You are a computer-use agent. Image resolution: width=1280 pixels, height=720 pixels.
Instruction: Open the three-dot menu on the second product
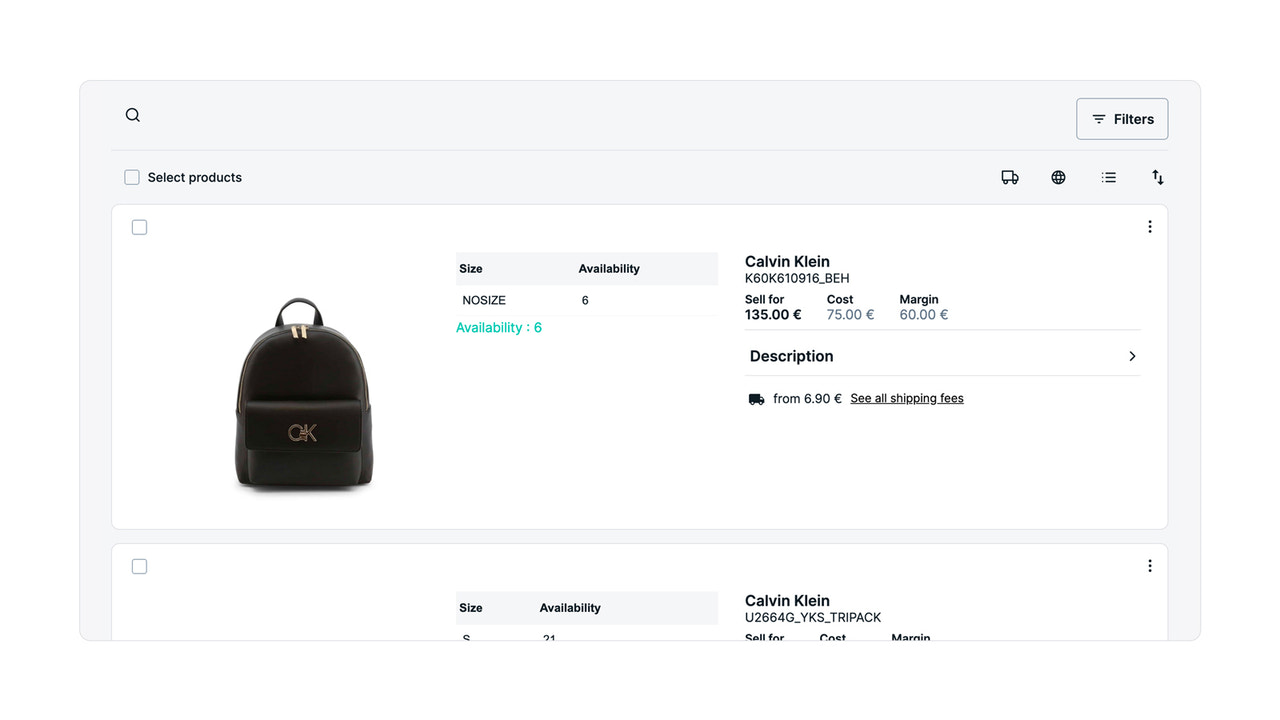point(1149,565)
